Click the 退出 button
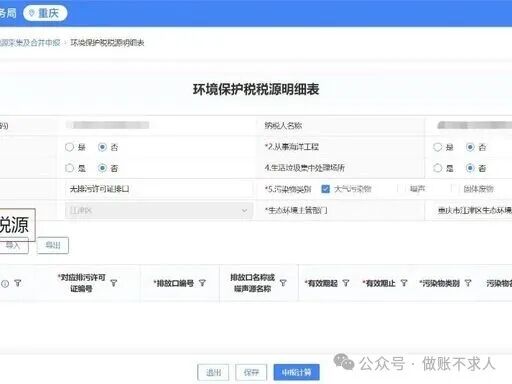 pos(213,372)
